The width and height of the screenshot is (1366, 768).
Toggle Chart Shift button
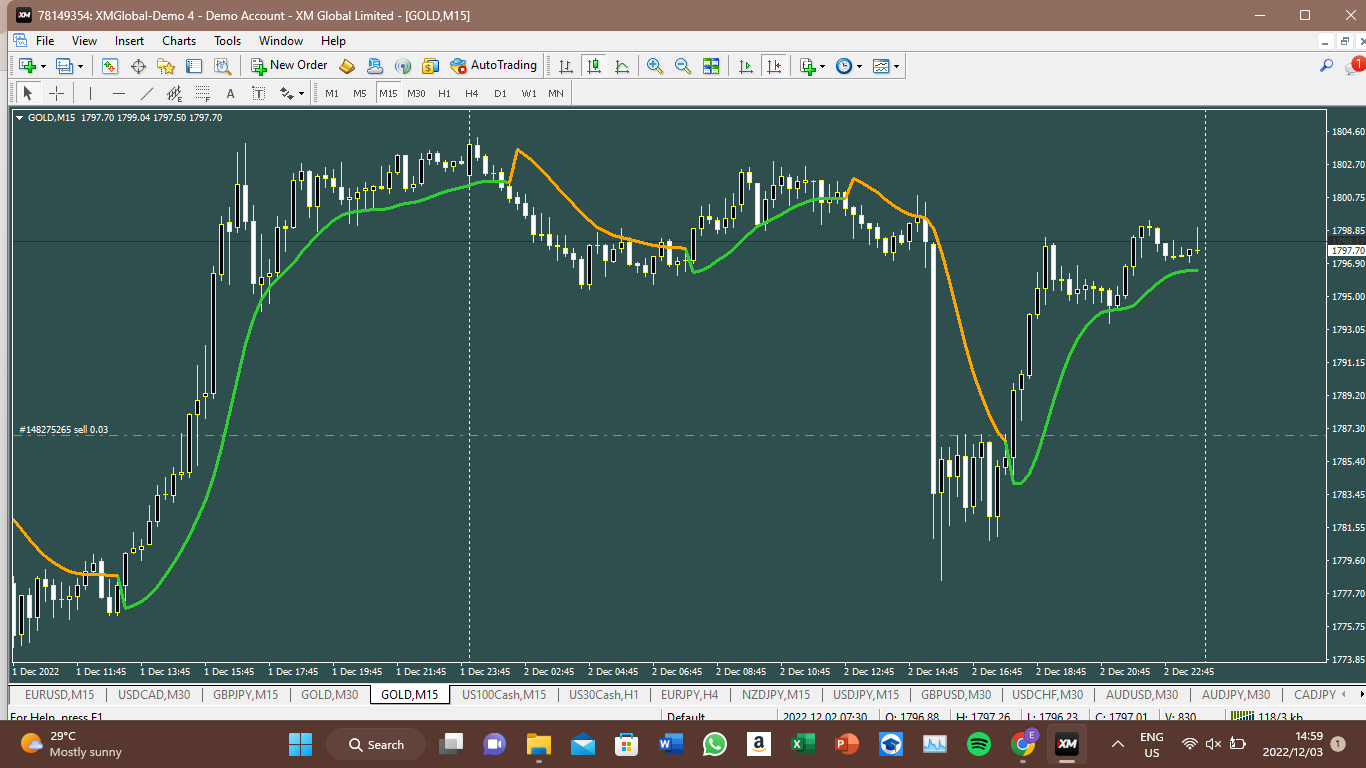pyautogui.click(x=773, y=66)
